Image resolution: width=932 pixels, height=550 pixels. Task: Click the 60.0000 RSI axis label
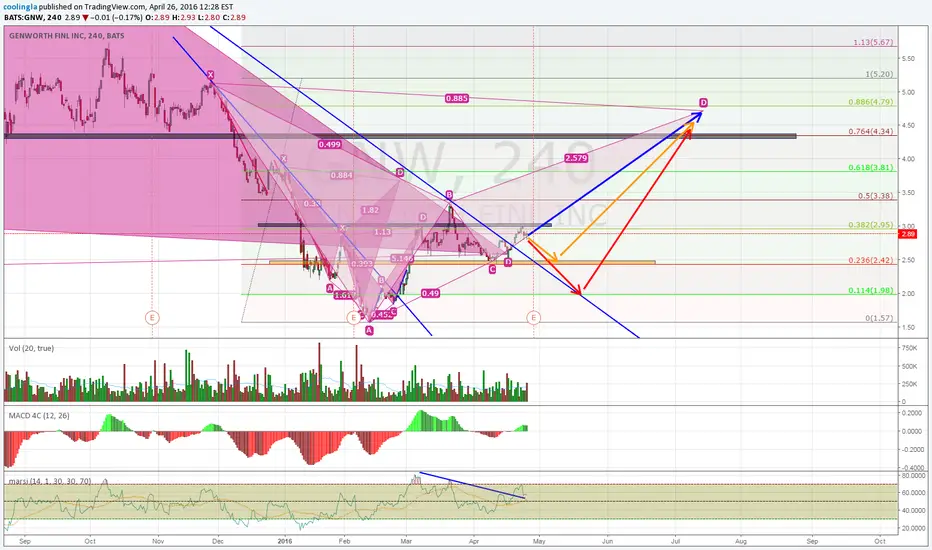912,493
